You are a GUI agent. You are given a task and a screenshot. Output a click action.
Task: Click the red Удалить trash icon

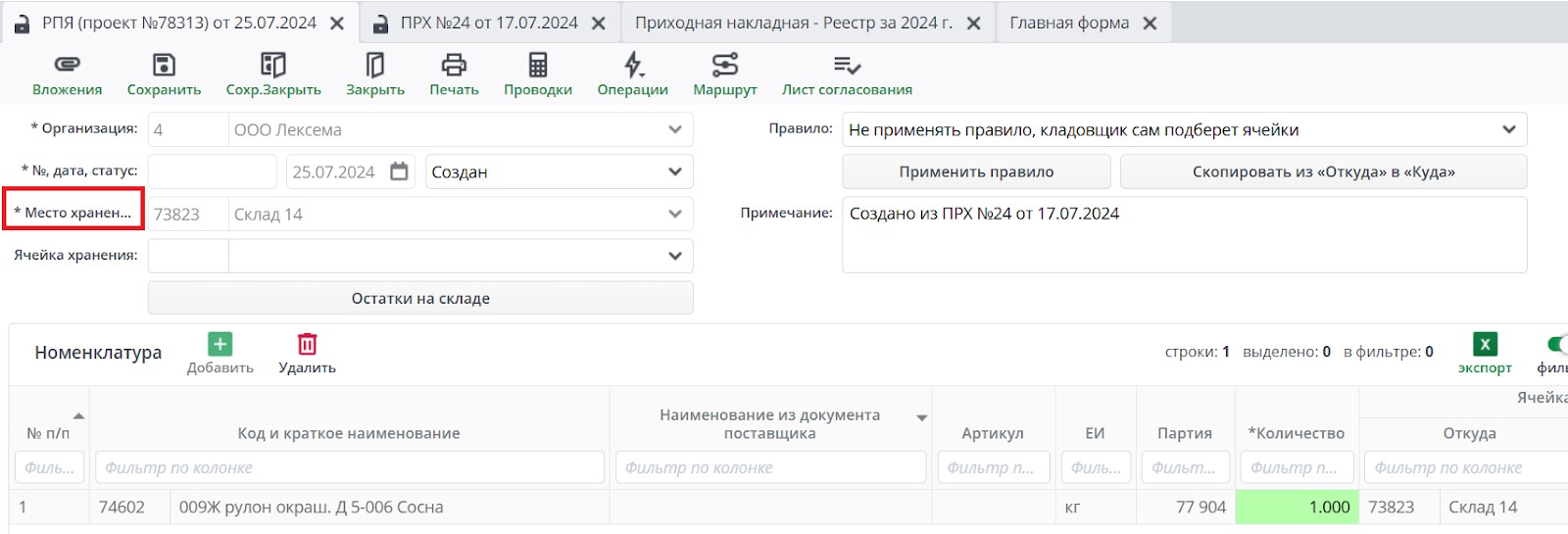click(x=307, y=344)
